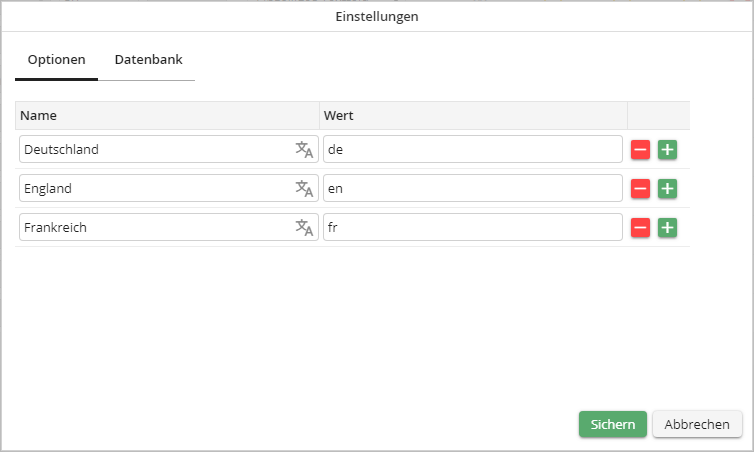
Task: Add a row after Deutschland with green plus
Action: tap(667, 150)
